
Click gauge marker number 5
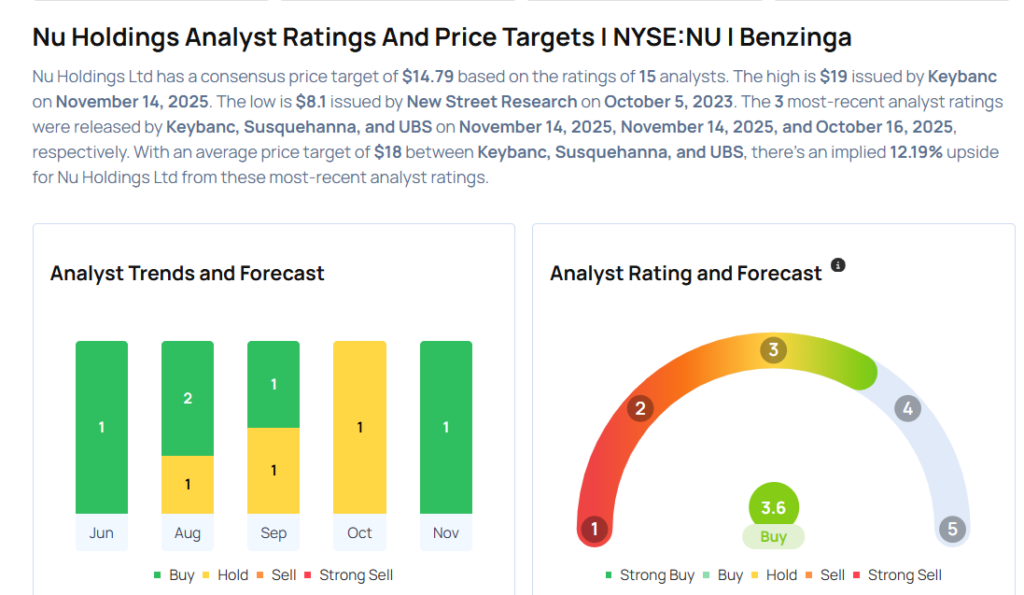coord(952,529)
